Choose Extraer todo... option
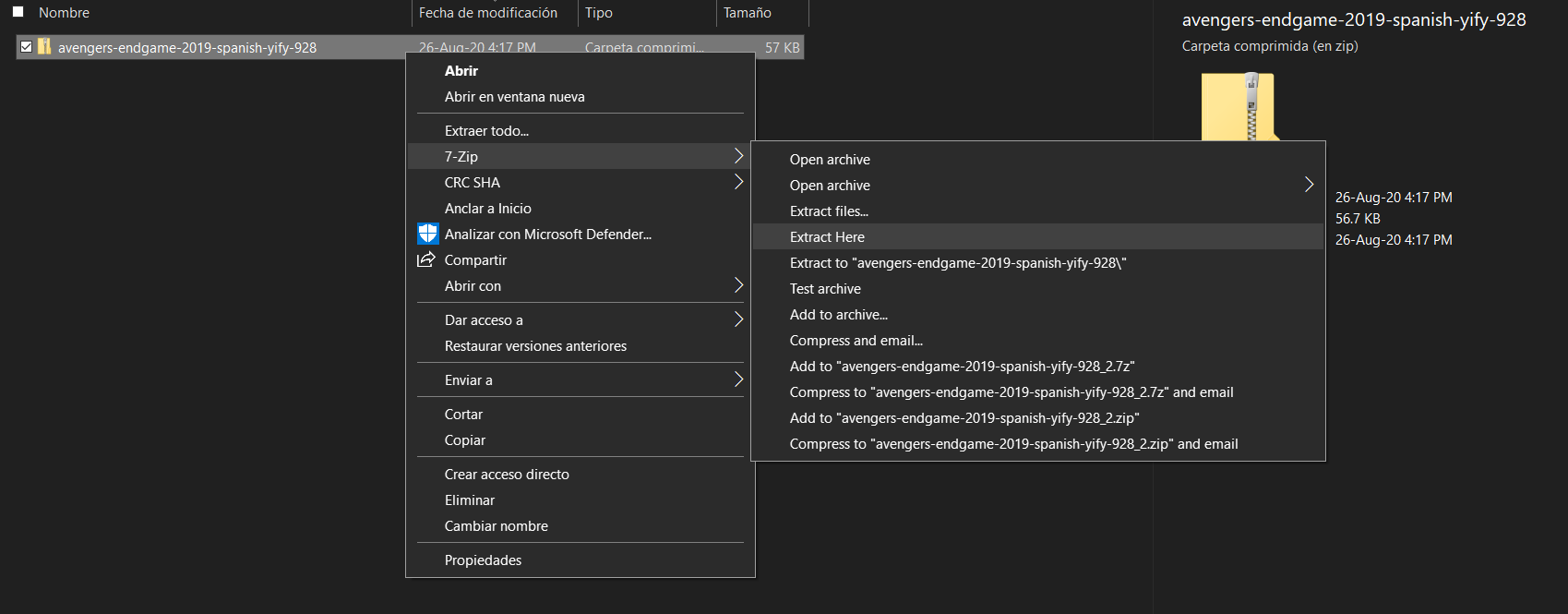Screen dimensions: 1568x614 (x=581, y=131)
